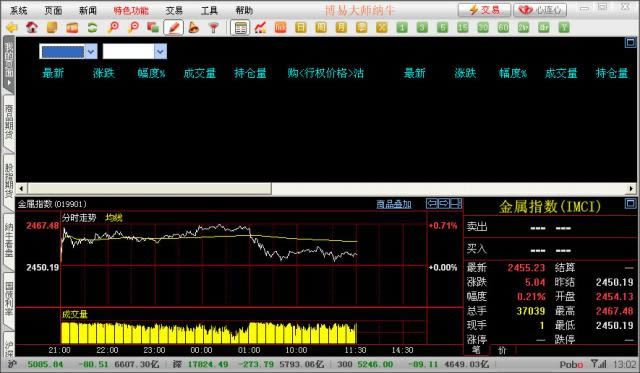Select the 60 minute period icon
Viewport: 640px width, 373px height.
pos(503,28)
